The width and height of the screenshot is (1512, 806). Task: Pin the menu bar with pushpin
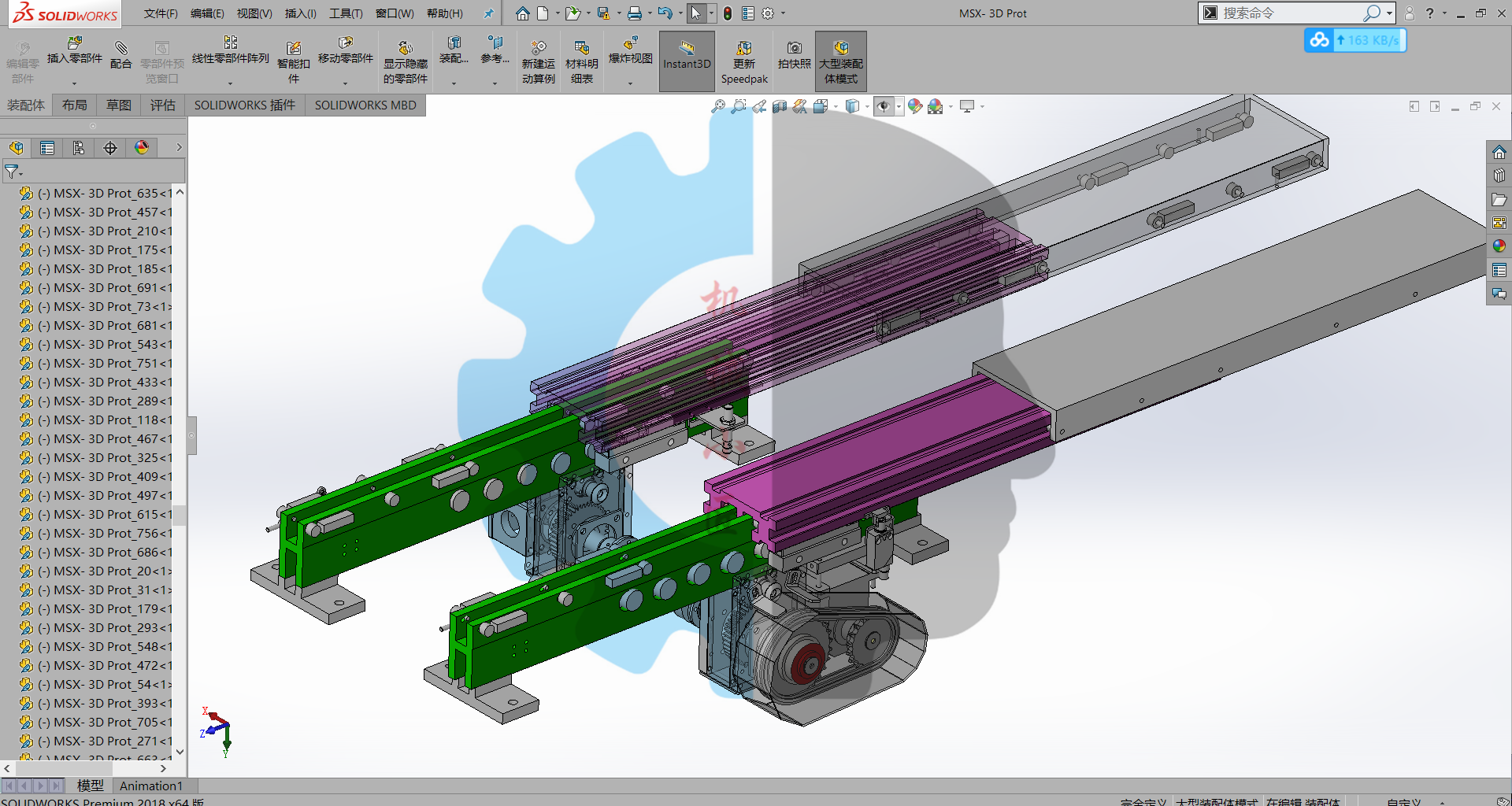(488, 13)
